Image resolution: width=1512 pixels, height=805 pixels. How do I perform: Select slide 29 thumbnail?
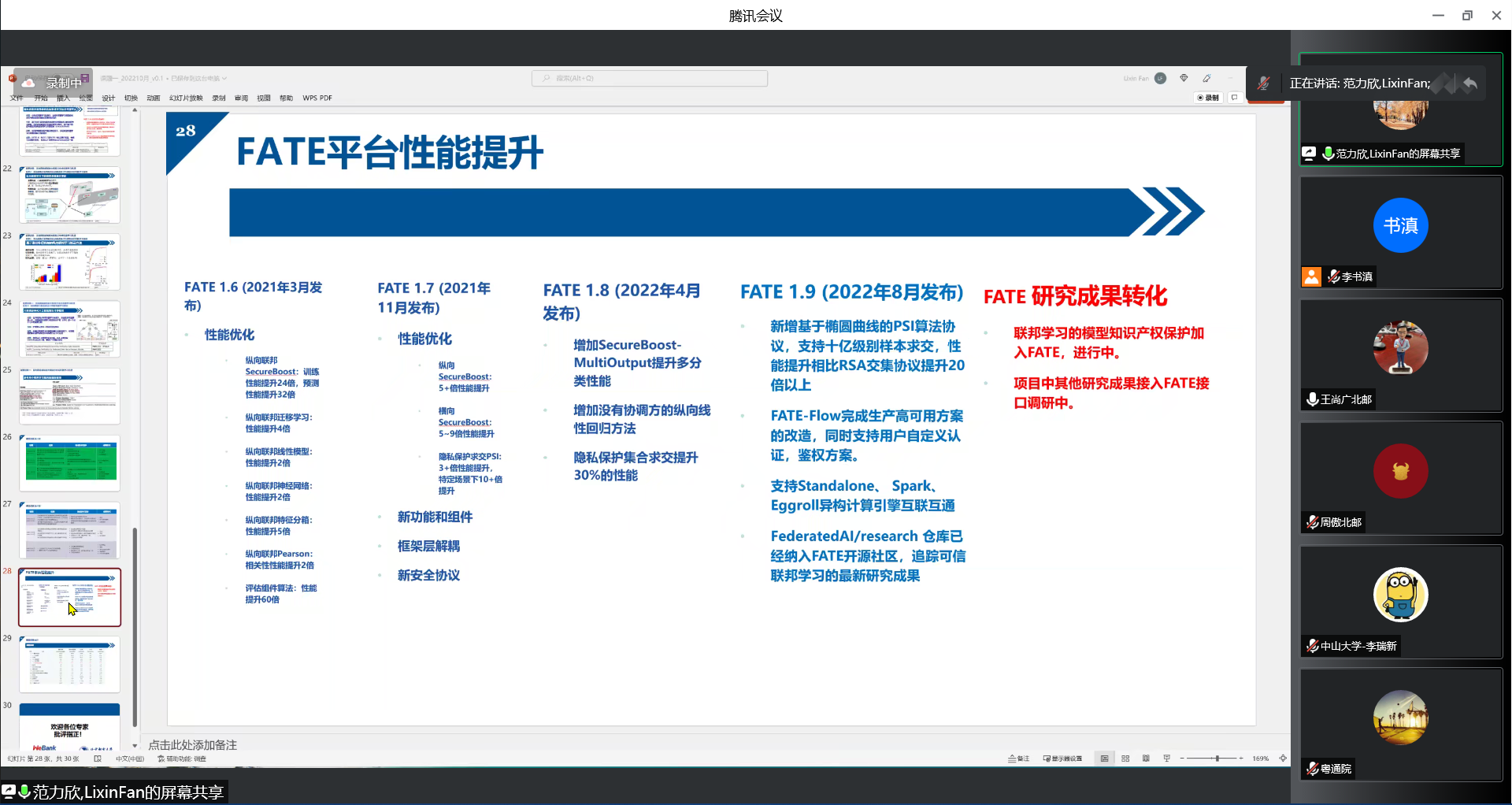click(70, 664)
